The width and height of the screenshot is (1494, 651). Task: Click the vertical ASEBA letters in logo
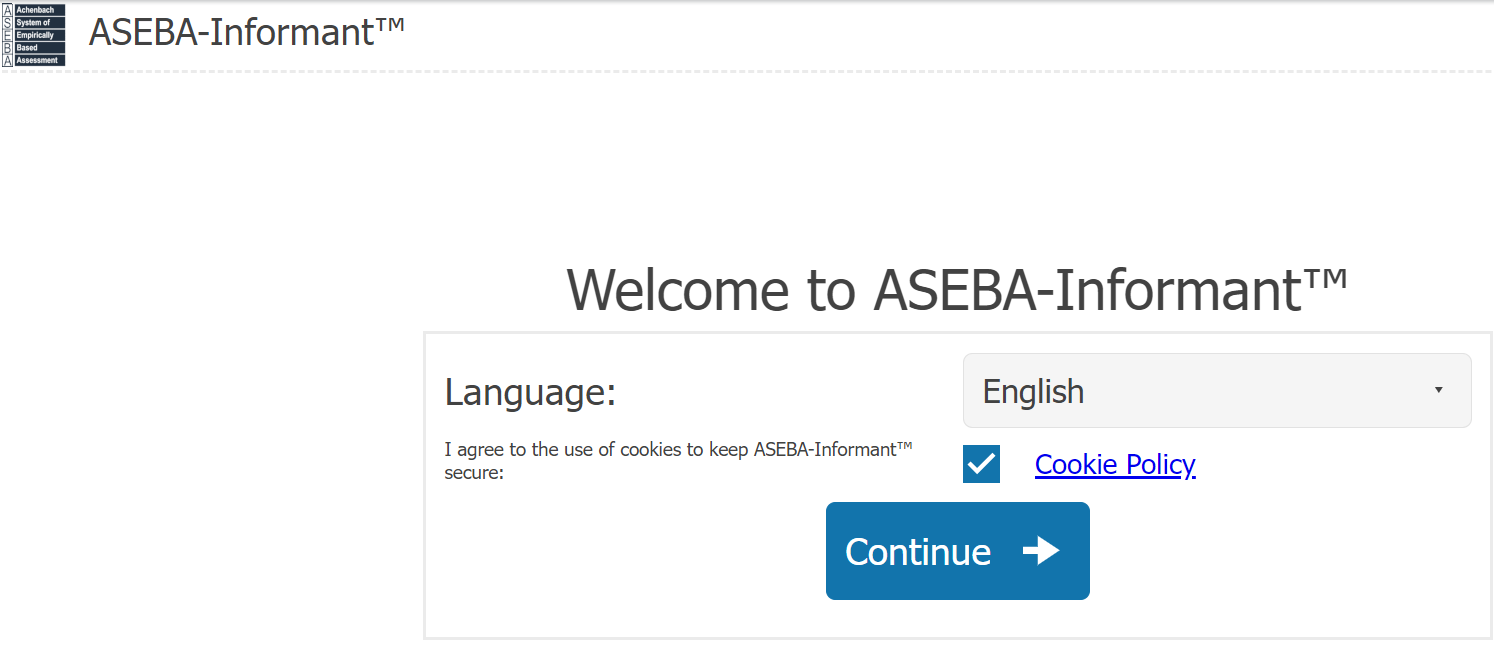click(8, 35)
